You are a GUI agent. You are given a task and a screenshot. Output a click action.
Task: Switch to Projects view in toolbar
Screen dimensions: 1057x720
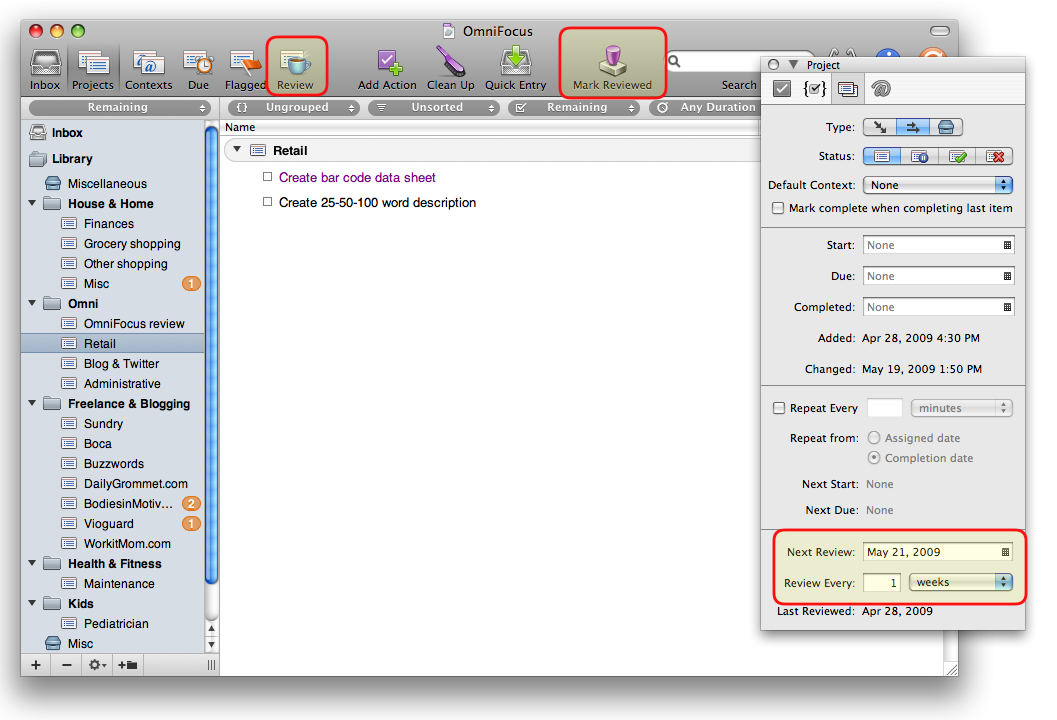pos(93,69)
